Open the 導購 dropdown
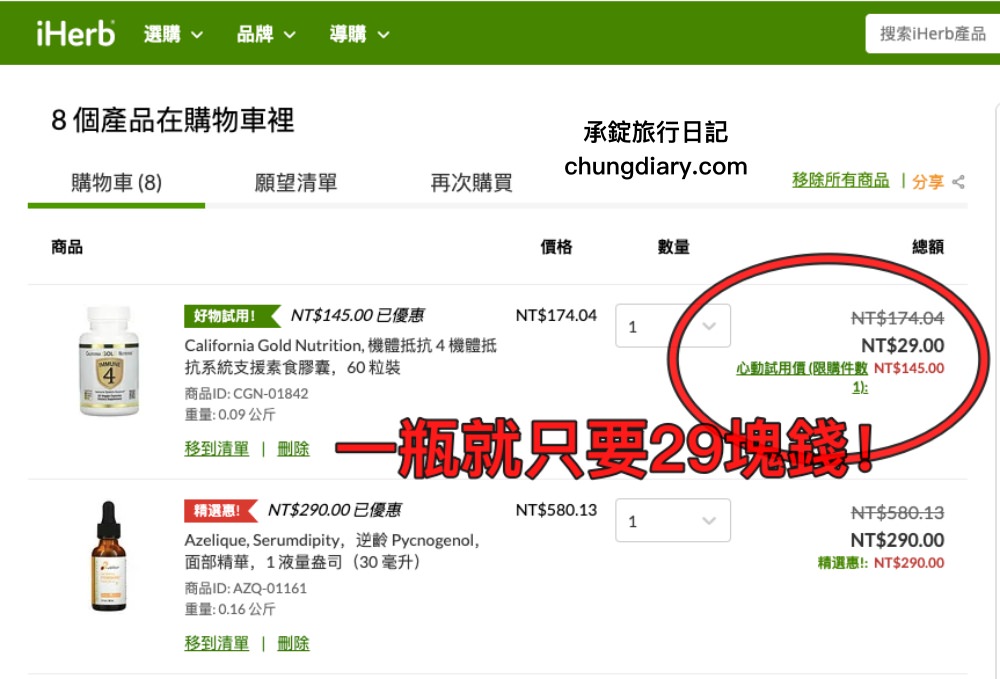The width and height of the screenshot is (1000, 679). point(359,34)
